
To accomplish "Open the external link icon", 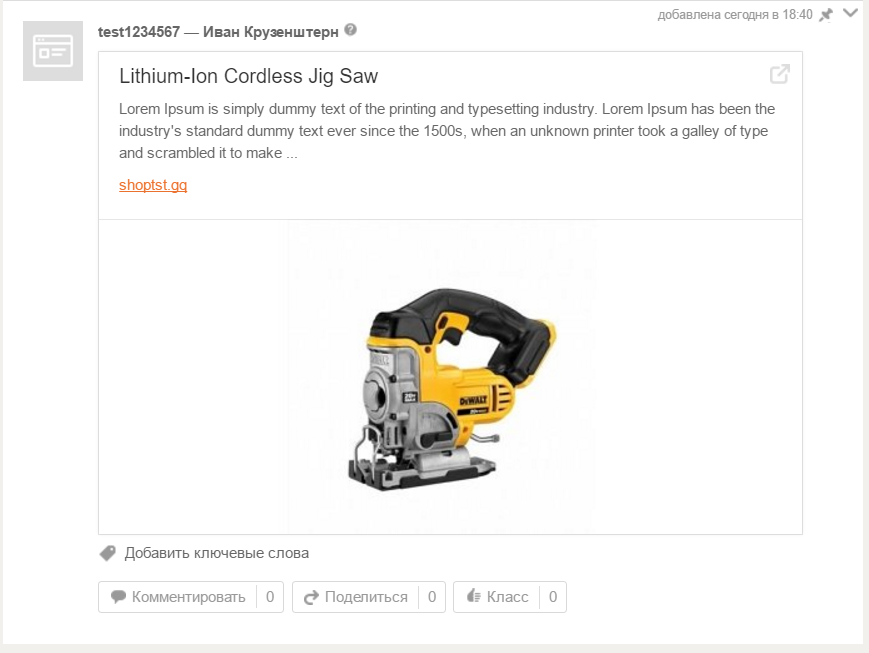I will [780, 74].
